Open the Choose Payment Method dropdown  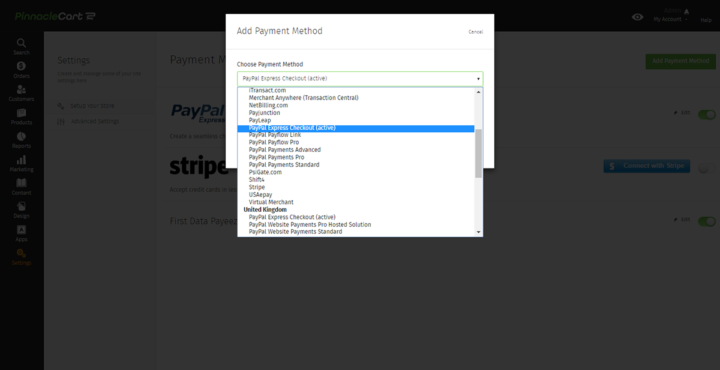[x=360, y=78]
